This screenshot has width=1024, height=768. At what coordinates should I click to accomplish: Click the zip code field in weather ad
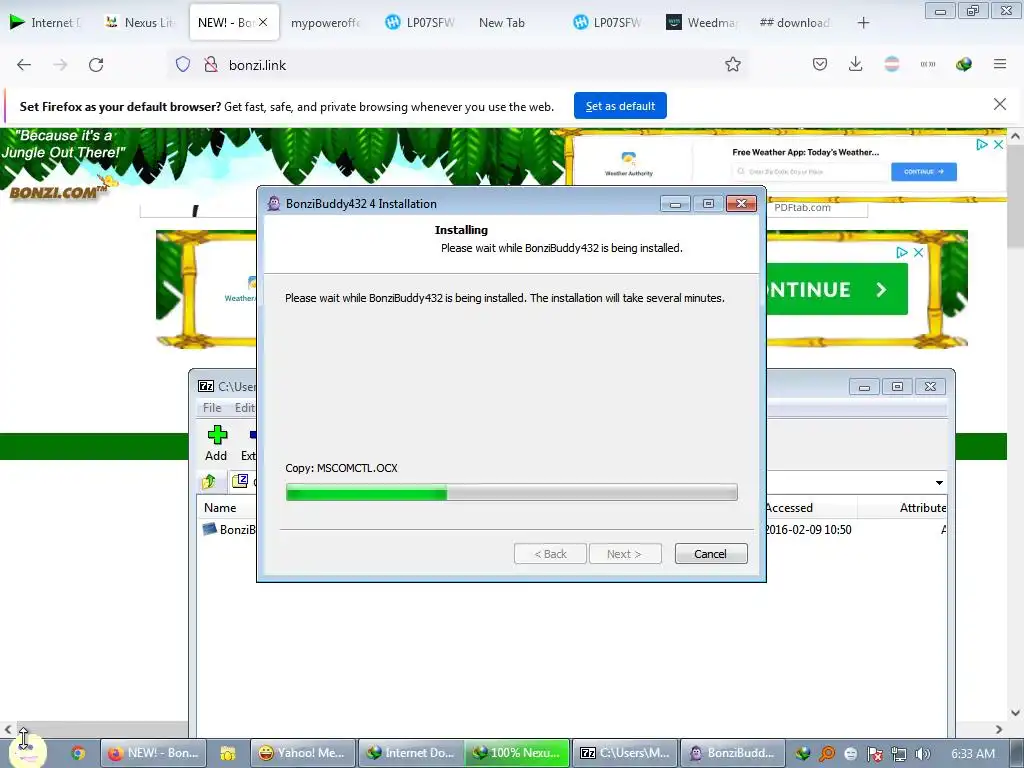(x=810, y=172)
